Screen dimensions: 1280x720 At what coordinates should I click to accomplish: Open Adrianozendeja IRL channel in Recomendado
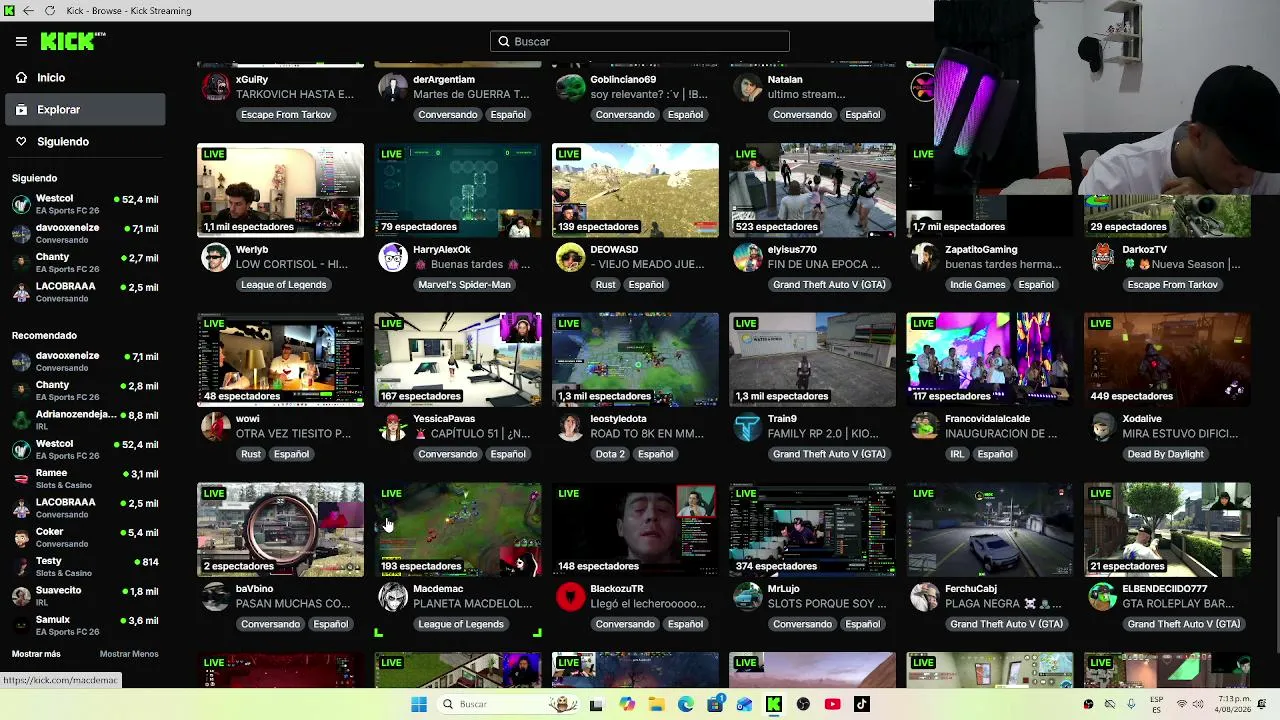coord(85,420)
